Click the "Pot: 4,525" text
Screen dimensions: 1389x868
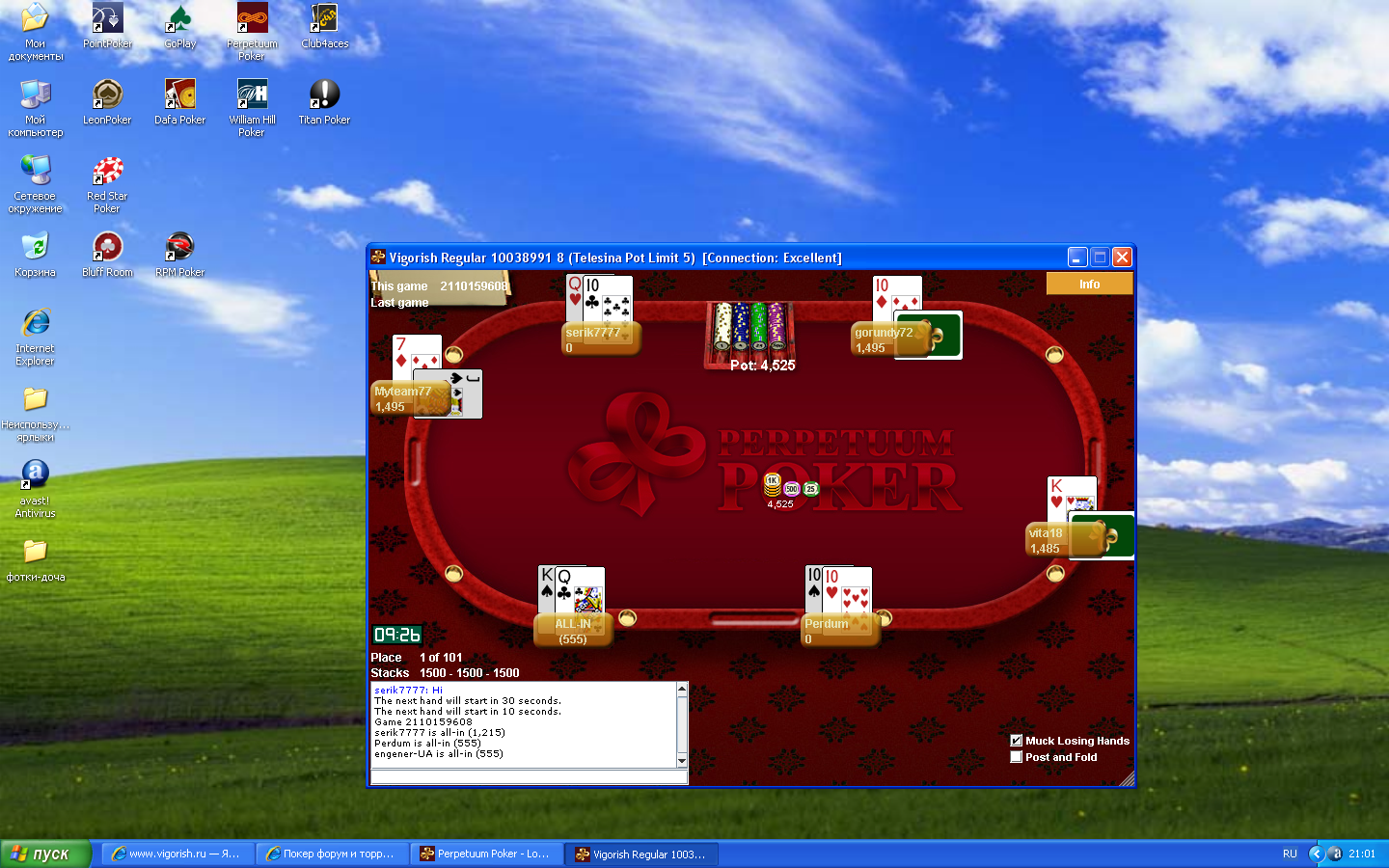[763, 366]
